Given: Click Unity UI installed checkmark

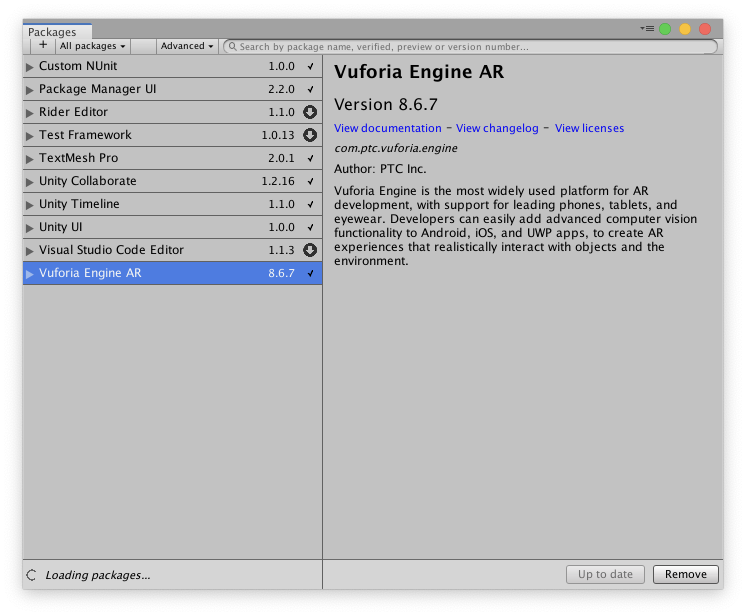Looking at the screenshot, I should [311, 227].
